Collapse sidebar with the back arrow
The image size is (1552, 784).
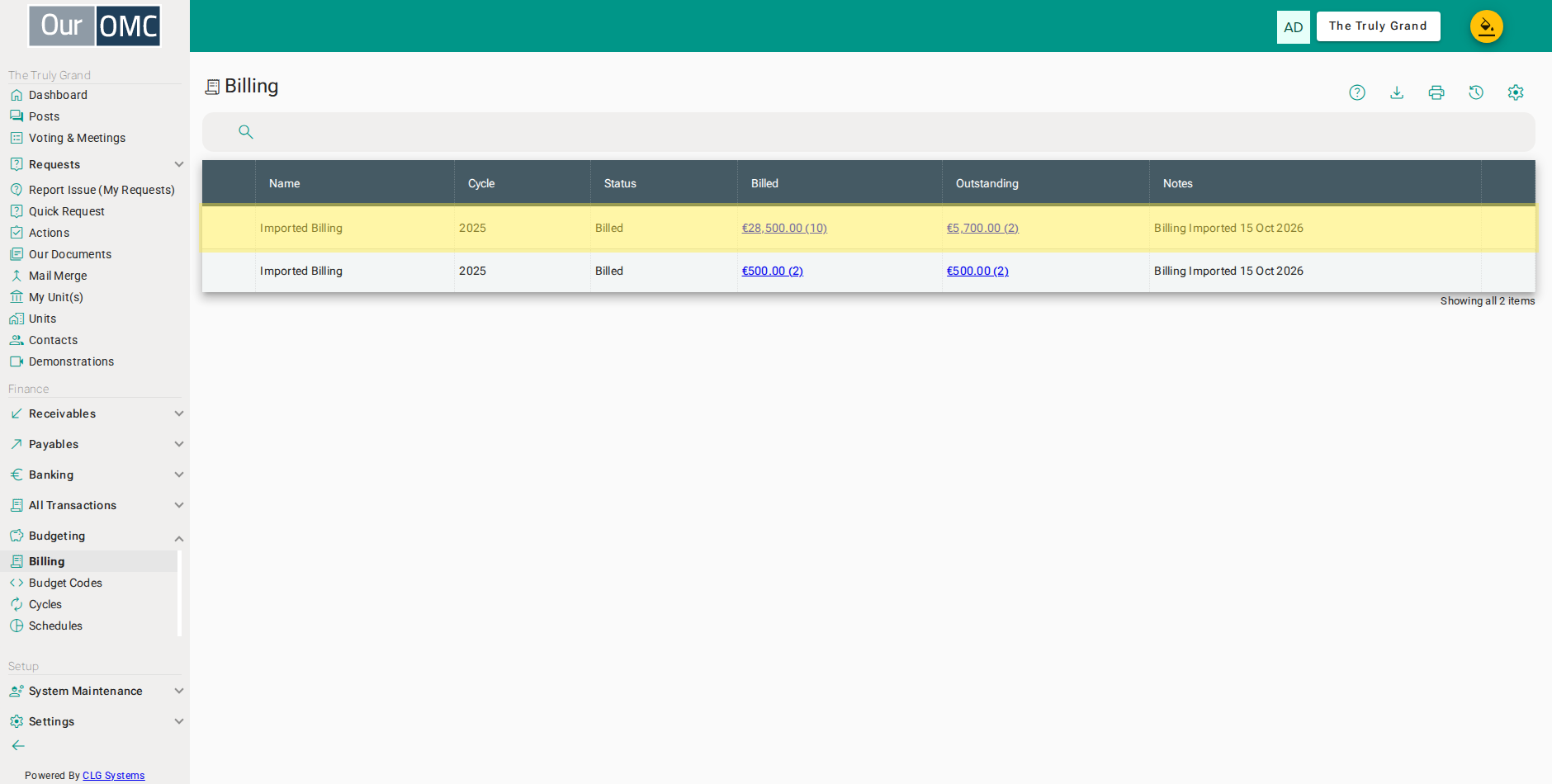[18, 745]
